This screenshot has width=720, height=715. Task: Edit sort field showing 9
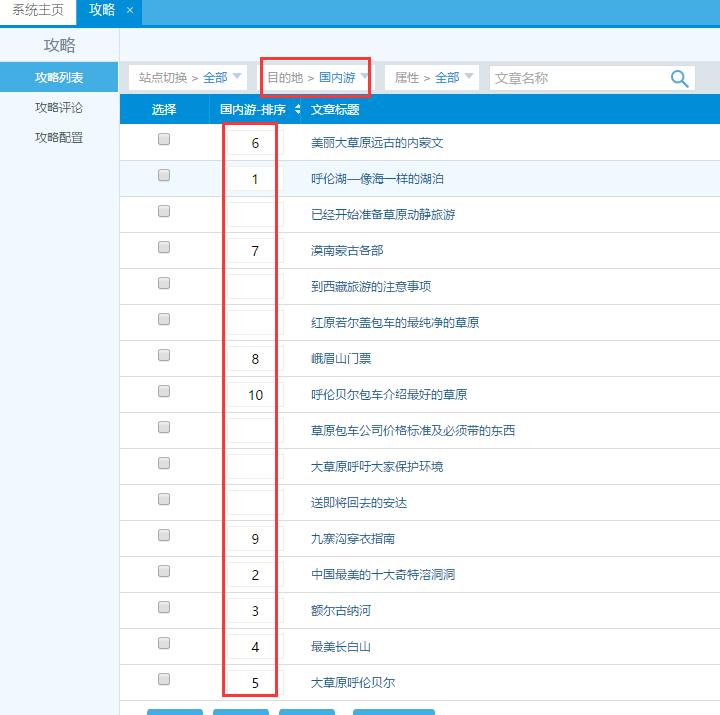(255, 539)
